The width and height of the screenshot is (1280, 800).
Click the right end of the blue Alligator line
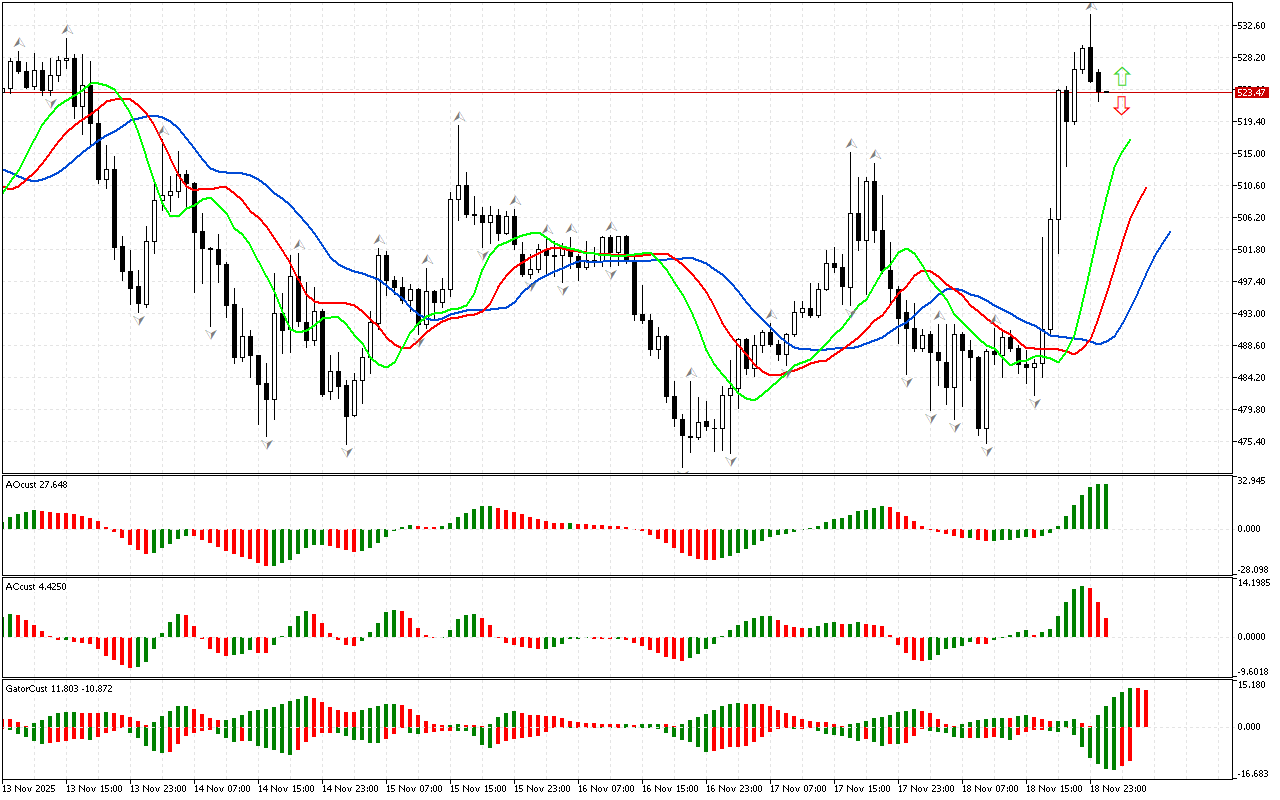click(1168, 233)
